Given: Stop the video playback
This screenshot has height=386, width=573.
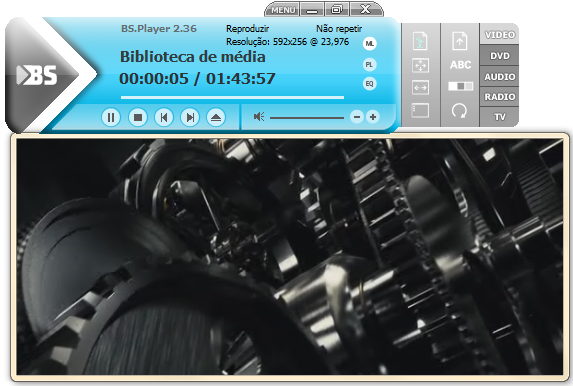Looking at the screenshot, I should point(138,117).
